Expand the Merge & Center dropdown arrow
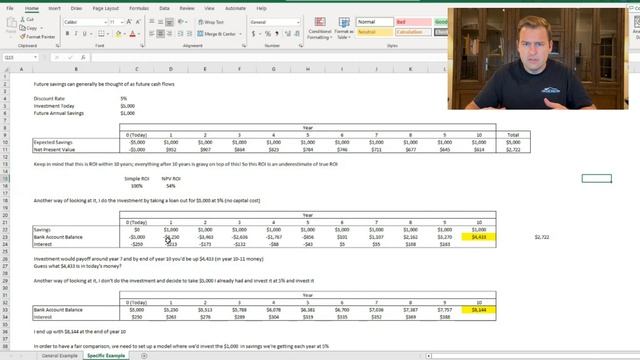The image size is (640, 360). pyautogui.click(x=240, y=34)
